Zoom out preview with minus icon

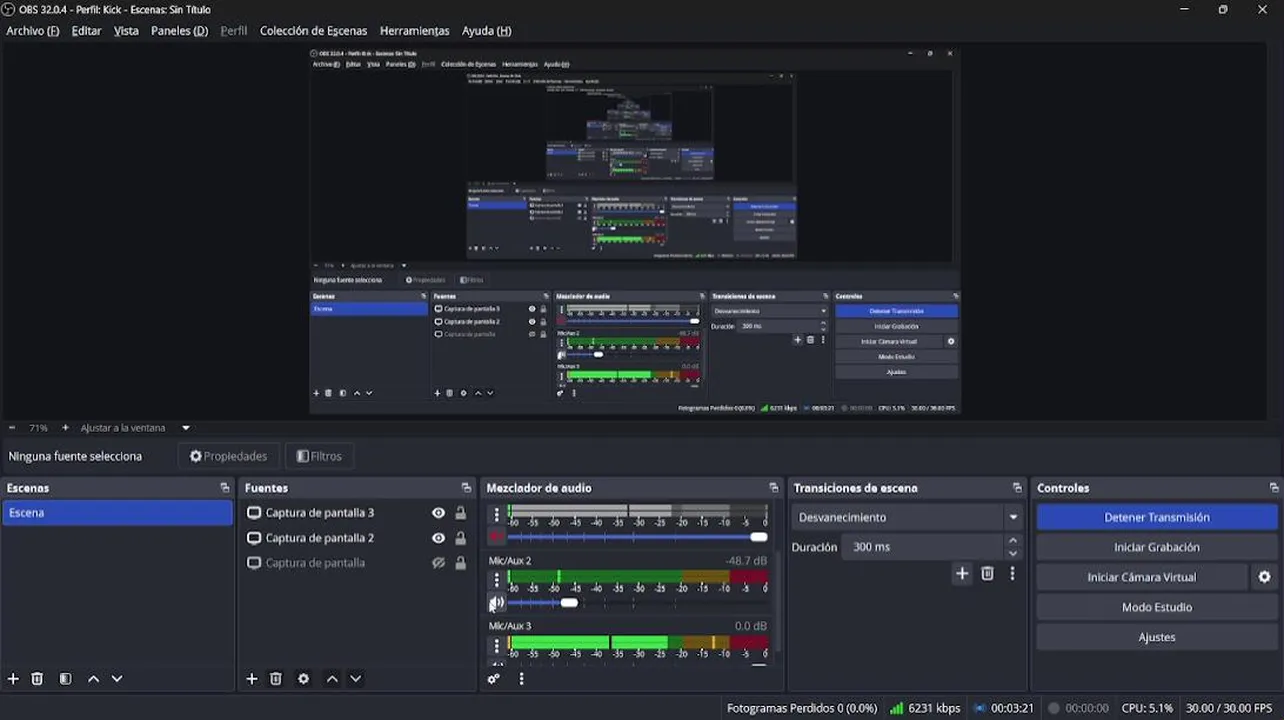click(x=12, y=428)
